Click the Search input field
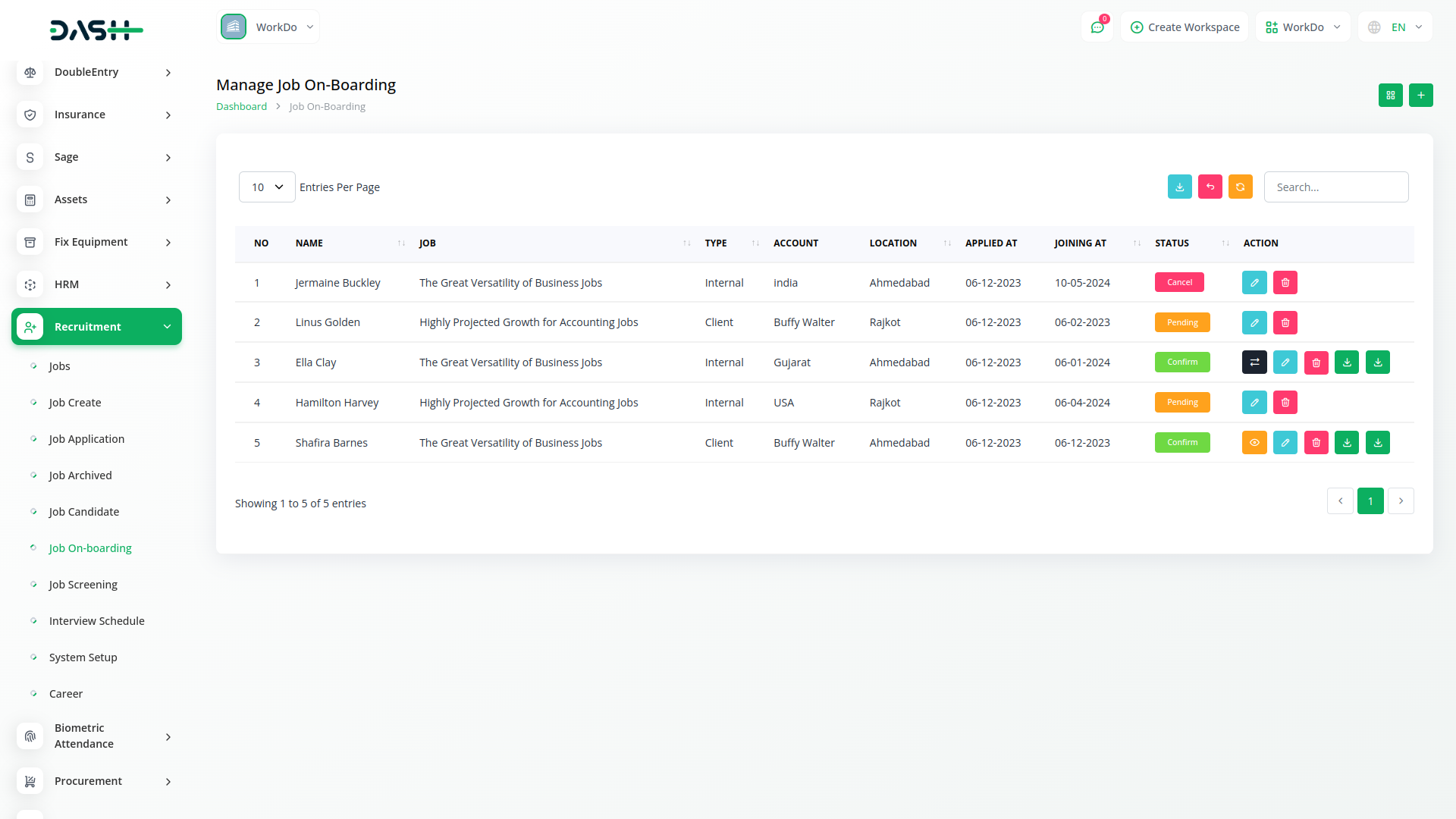Screen dimensions: 1456x819 (1335, 187)
